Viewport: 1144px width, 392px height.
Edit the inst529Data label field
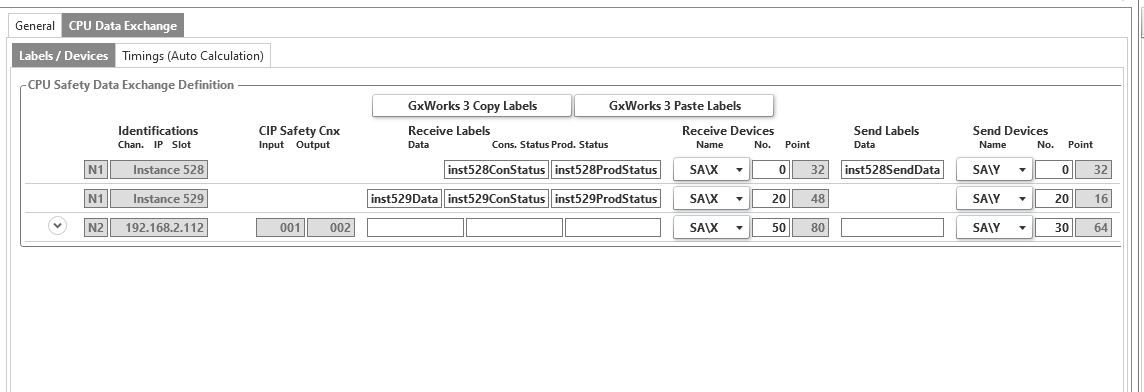click(x=404, y=199)
